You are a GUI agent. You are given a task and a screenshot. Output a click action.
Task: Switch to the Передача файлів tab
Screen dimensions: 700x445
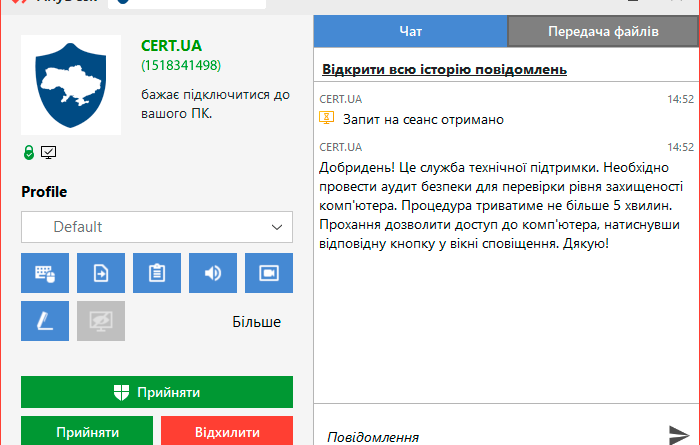(x=603, y=31)
